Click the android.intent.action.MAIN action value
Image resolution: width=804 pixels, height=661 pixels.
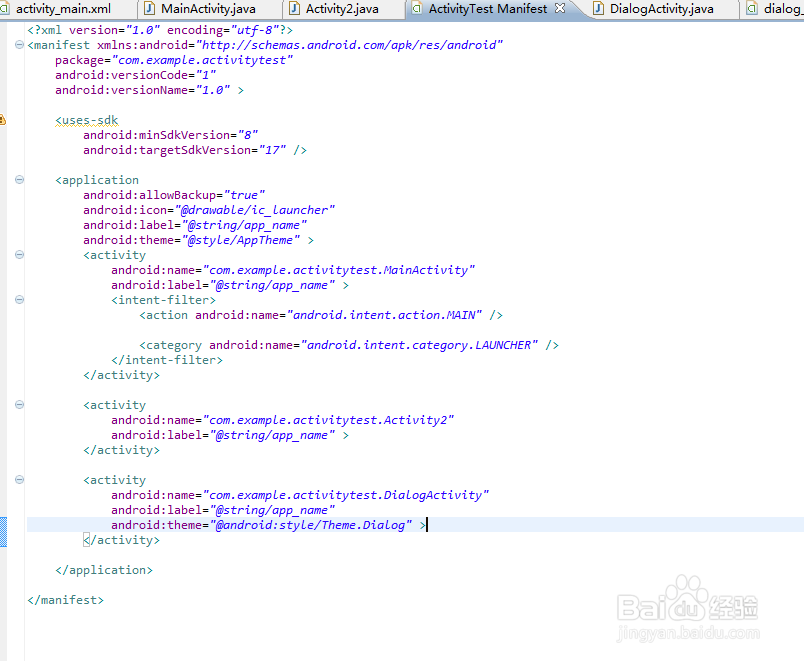(384, 315)
